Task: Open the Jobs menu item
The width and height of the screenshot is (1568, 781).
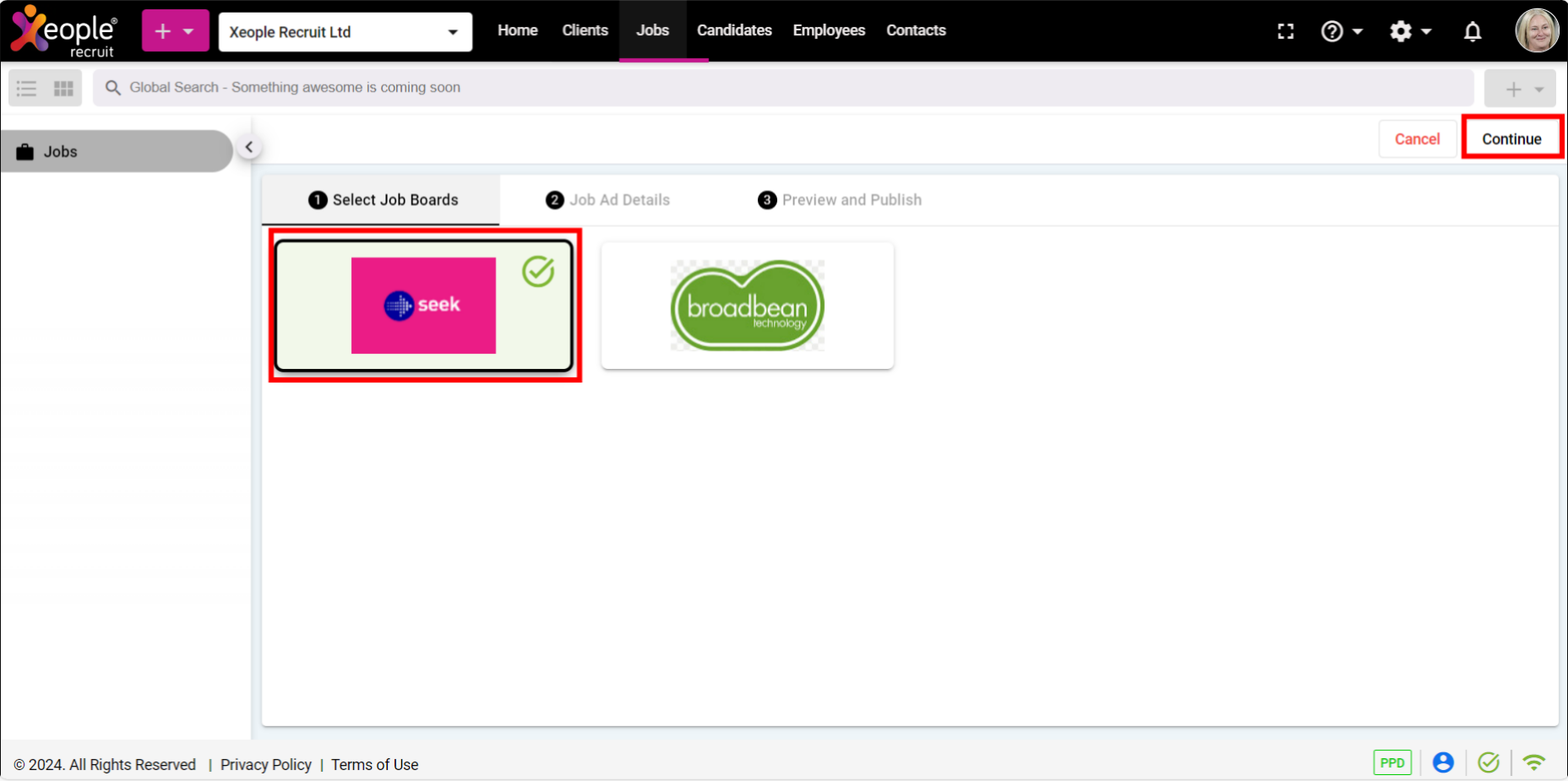Action: click(x=652, y=30)
